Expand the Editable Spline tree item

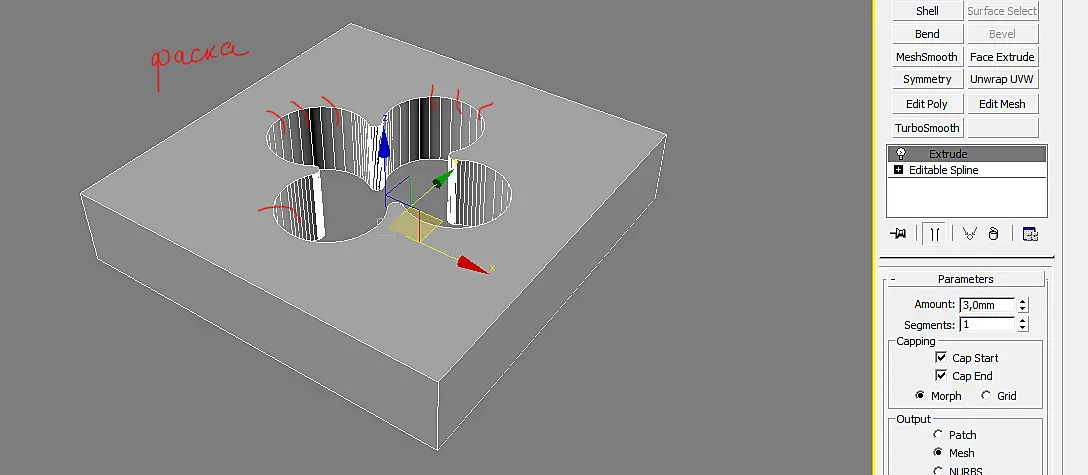(899, 170)
